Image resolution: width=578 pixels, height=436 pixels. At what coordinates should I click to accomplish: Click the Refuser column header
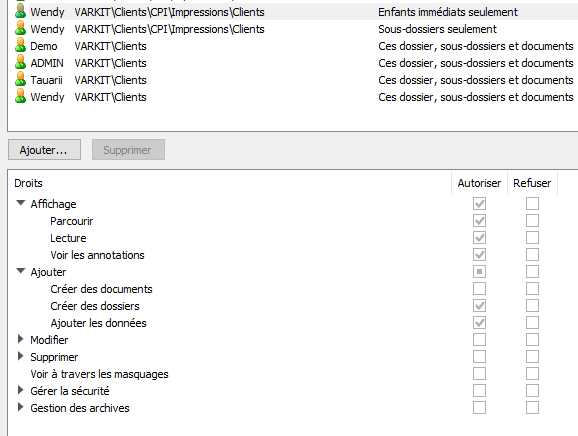(x=532, y=183)
